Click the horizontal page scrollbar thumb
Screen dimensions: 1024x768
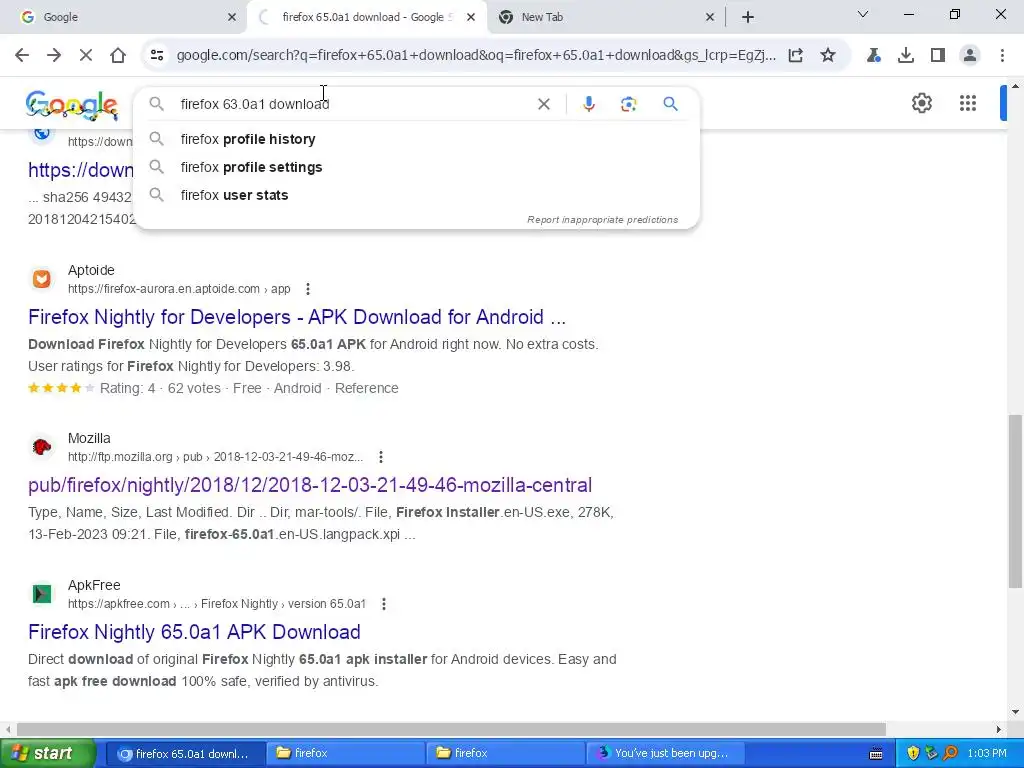click(451, 729)
